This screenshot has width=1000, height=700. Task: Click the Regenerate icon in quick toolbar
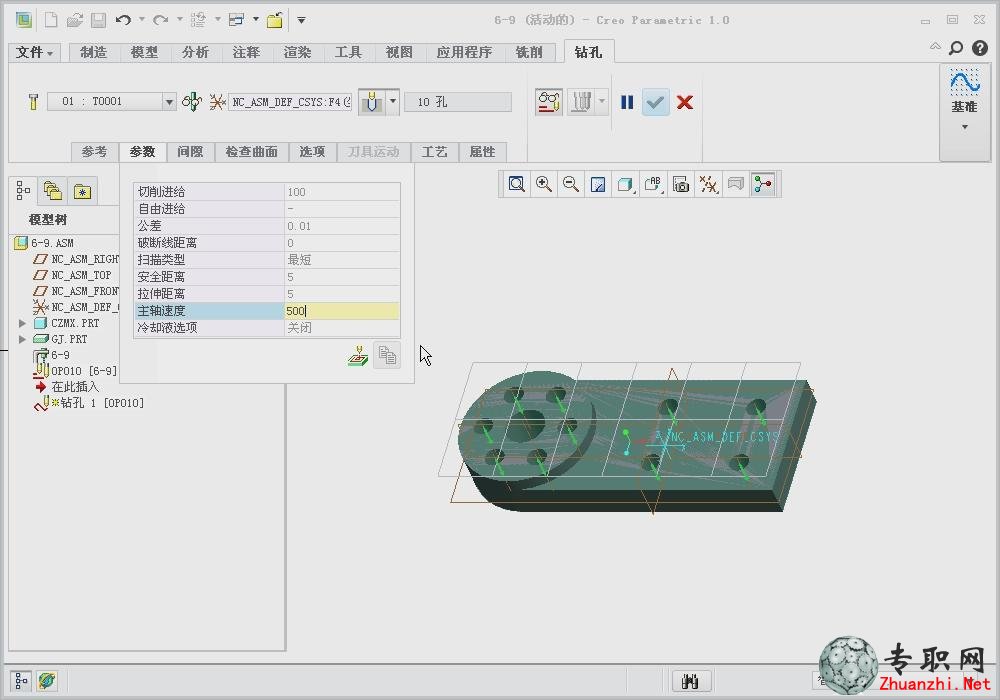click(x=198, y=20)
